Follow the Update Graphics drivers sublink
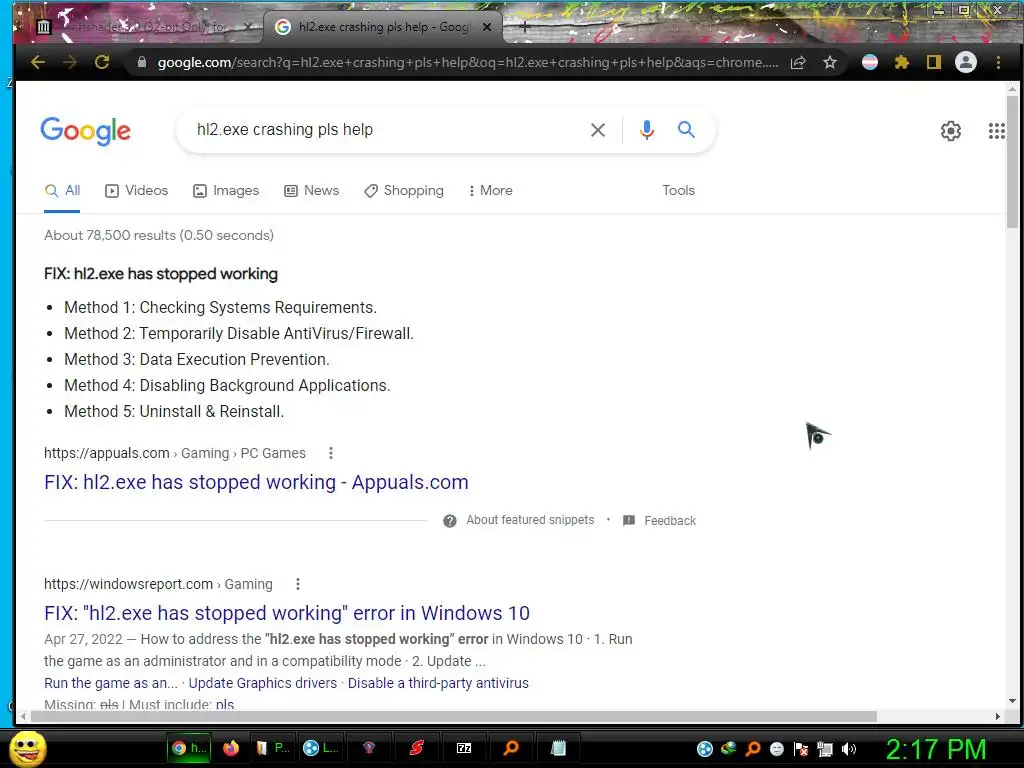The image size is (1024, 768). (x=263, y=683)
